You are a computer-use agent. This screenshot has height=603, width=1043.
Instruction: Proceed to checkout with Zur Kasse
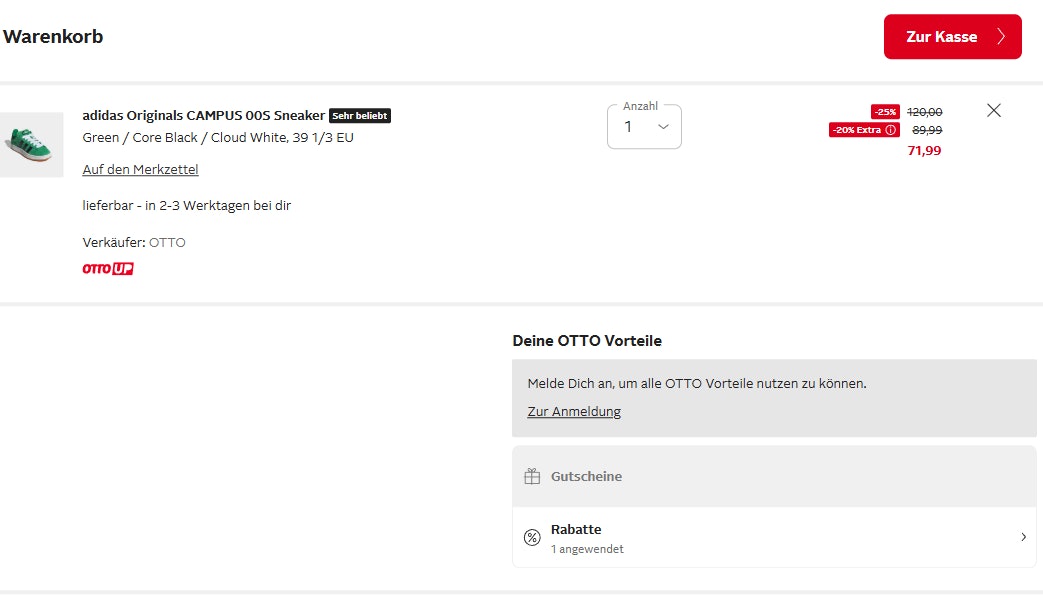[x=941, y=37]
